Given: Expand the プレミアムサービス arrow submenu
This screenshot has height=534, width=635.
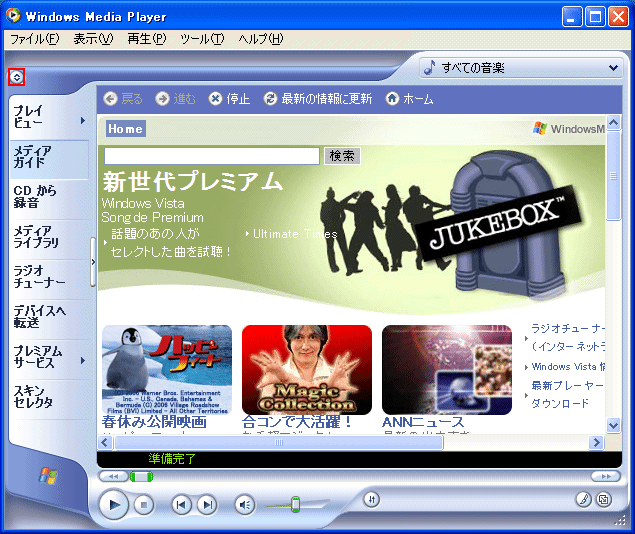Looking at the screenshot, I should pyautogui.click(x=83, y=360).
